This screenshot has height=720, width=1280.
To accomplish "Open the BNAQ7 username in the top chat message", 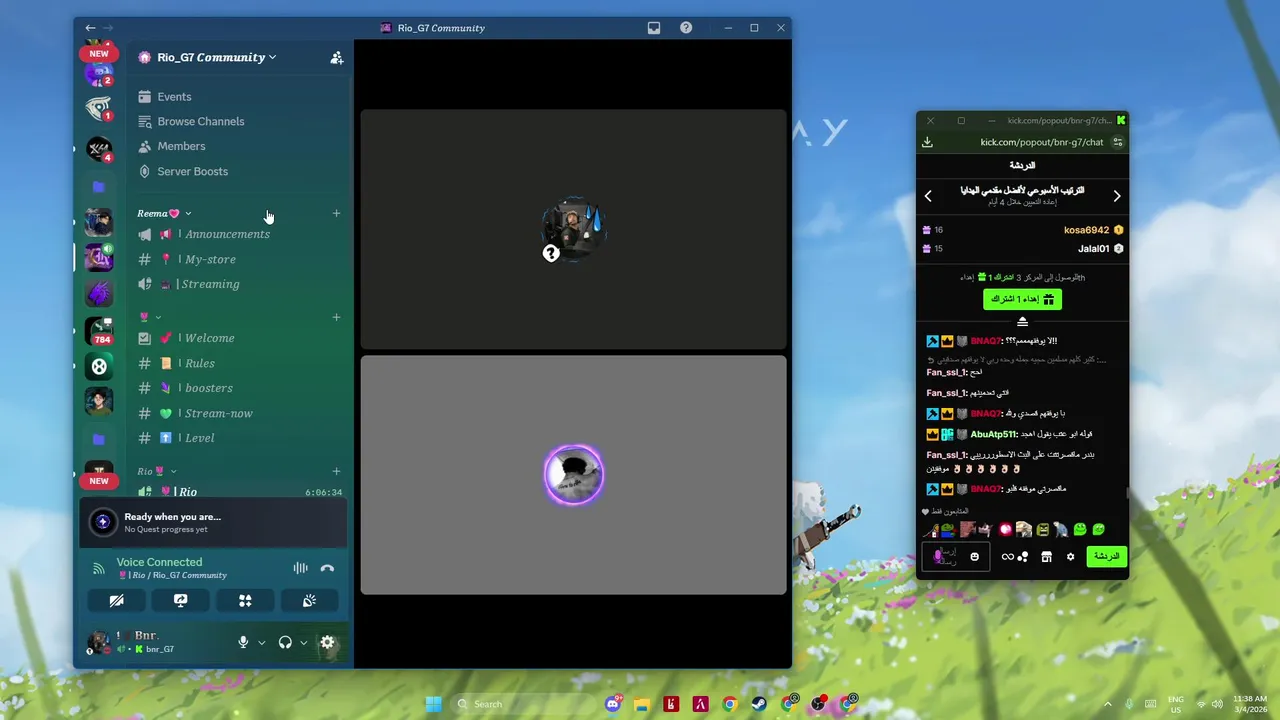I will pos(986,341).
